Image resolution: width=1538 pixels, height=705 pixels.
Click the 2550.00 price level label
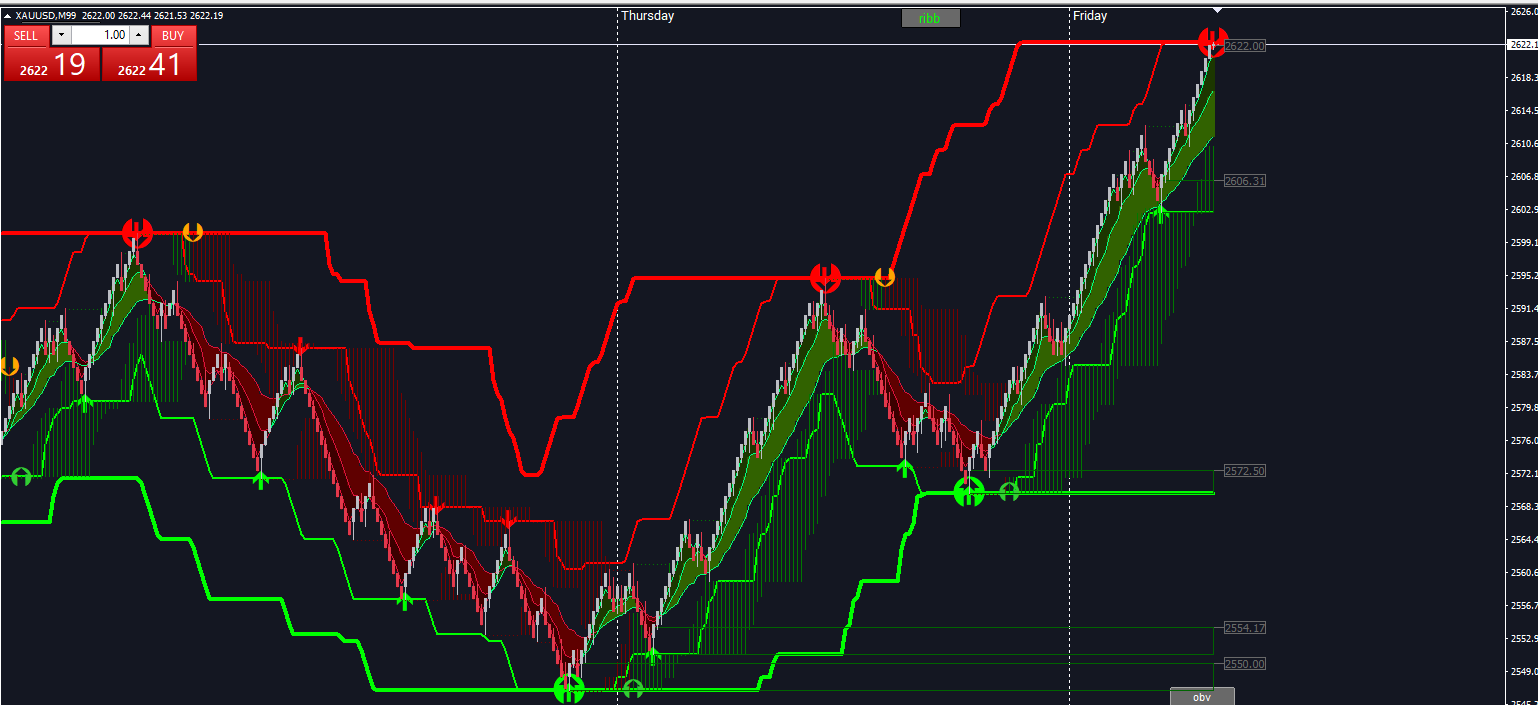[1245, 664]
